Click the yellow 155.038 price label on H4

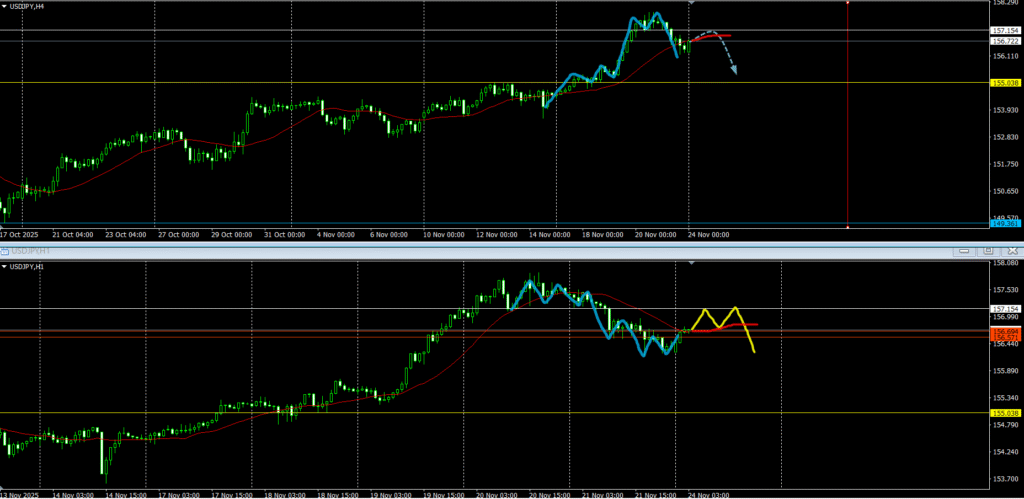coord(1005,83)
